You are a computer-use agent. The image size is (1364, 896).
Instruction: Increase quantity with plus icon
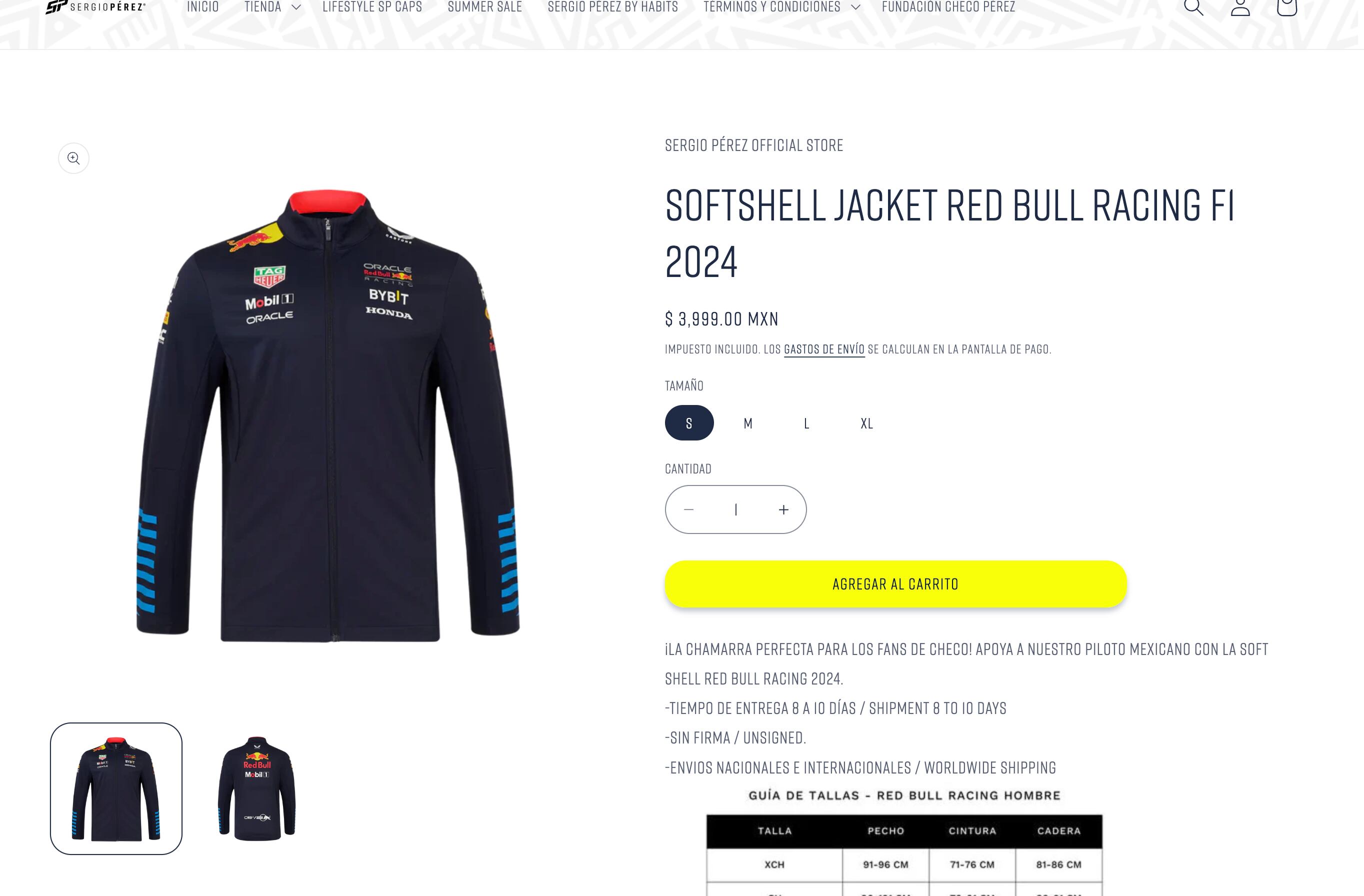pyautogui.click(x=783, y=509)
